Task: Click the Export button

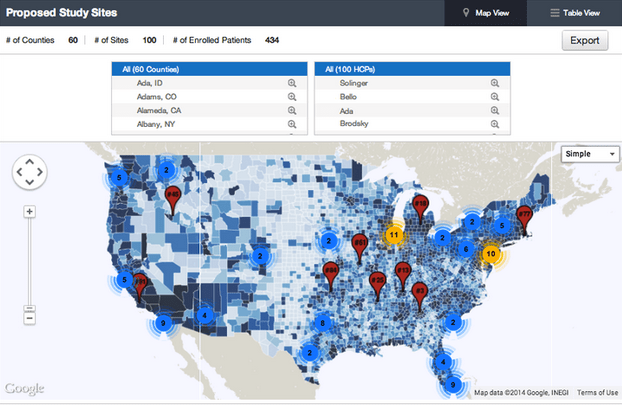Action: click(584, 41)
